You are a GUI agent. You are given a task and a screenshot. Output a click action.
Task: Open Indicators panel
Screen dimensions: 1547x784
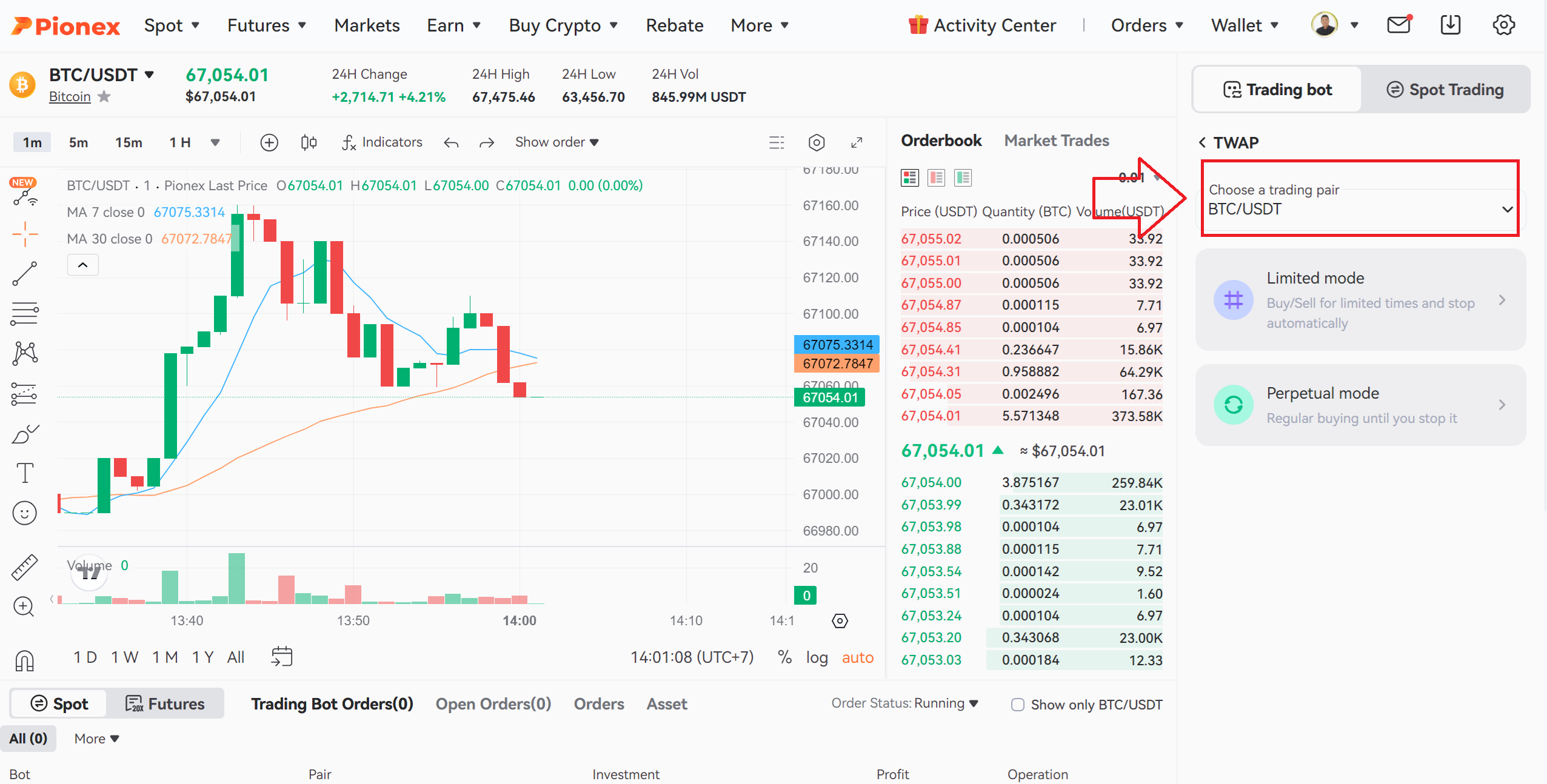coord(382,142)
